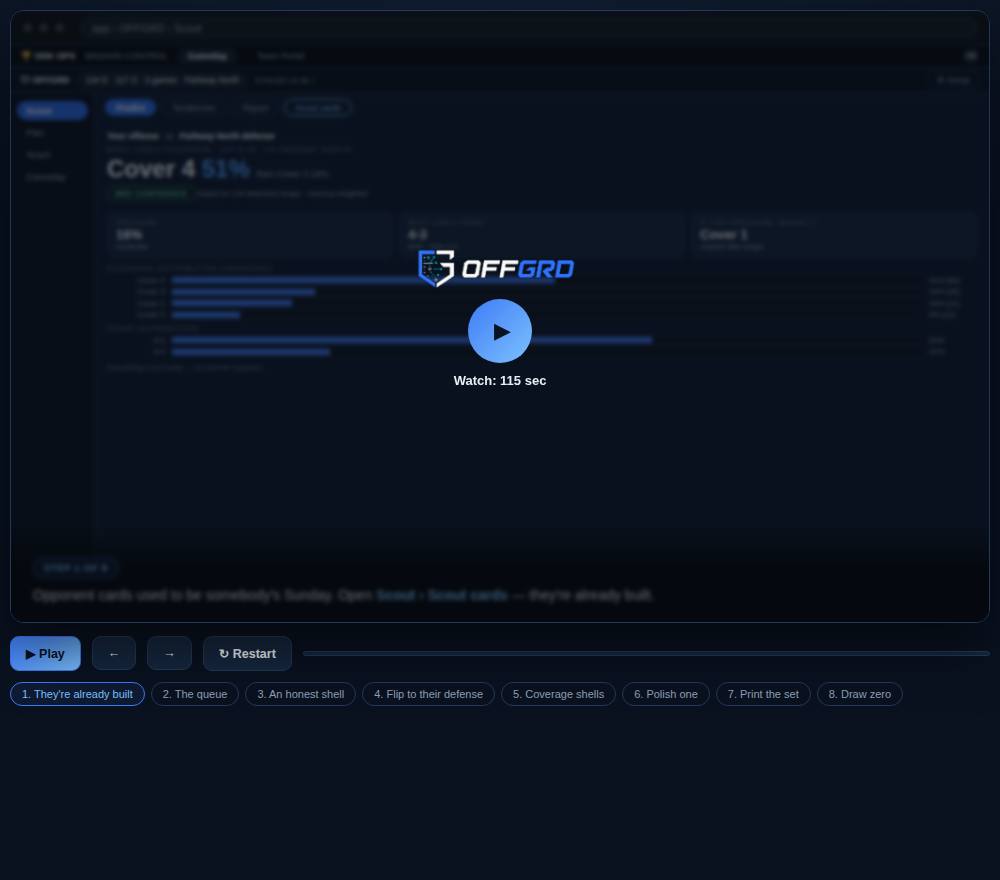Jump to chapter 2. The queue

pyautogui.click(x=195, y=694)
